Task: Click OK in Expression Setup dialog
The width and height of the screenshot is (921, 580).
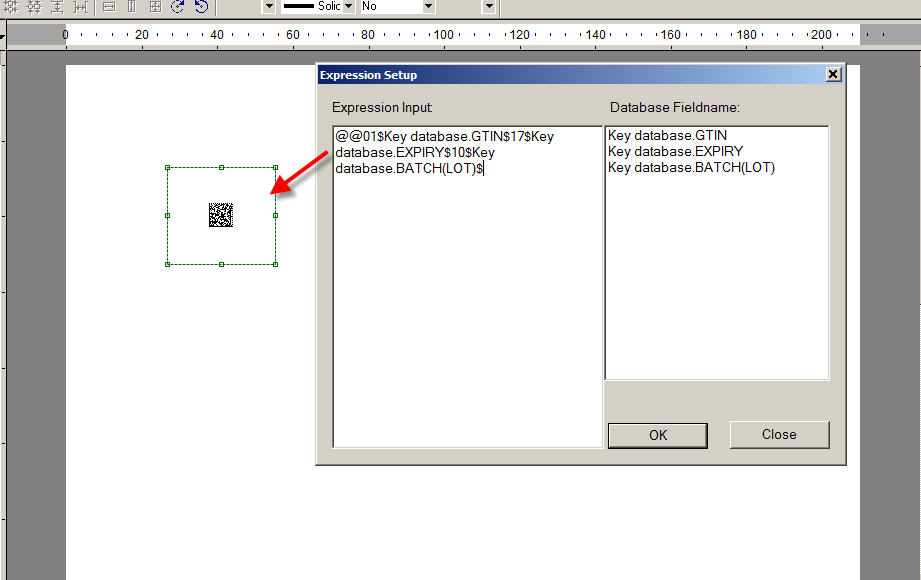Action: 657,435
